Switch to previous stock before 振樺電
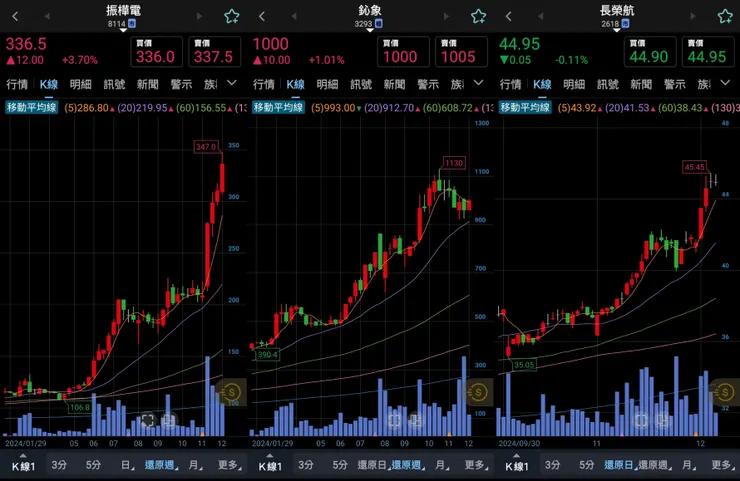Viewport: 740px width, 481px height. tap(47, 17)
